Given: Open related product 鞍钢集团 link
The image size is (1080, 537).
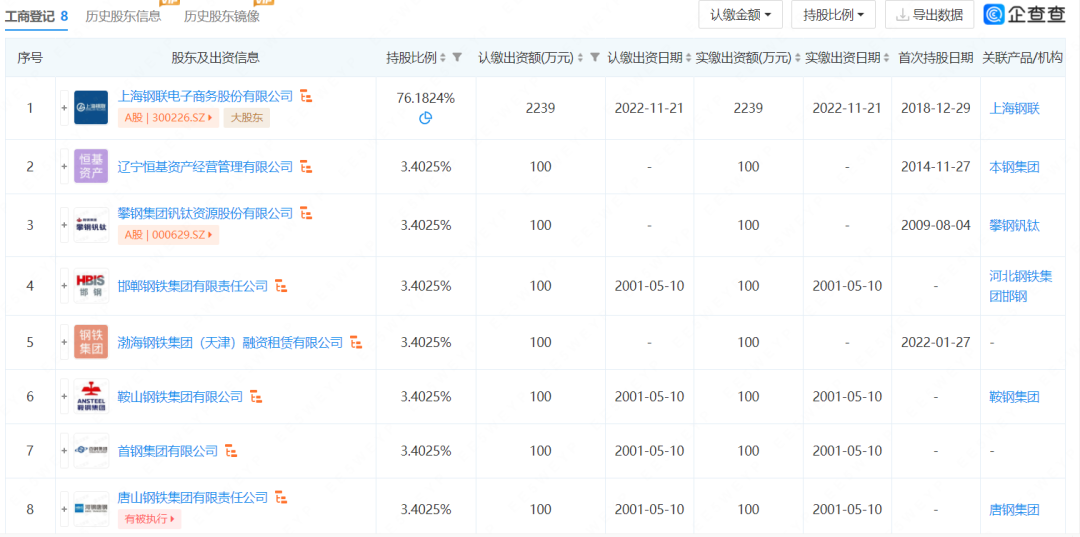Looking at the screenshot, I should [x=1015, y=397].
